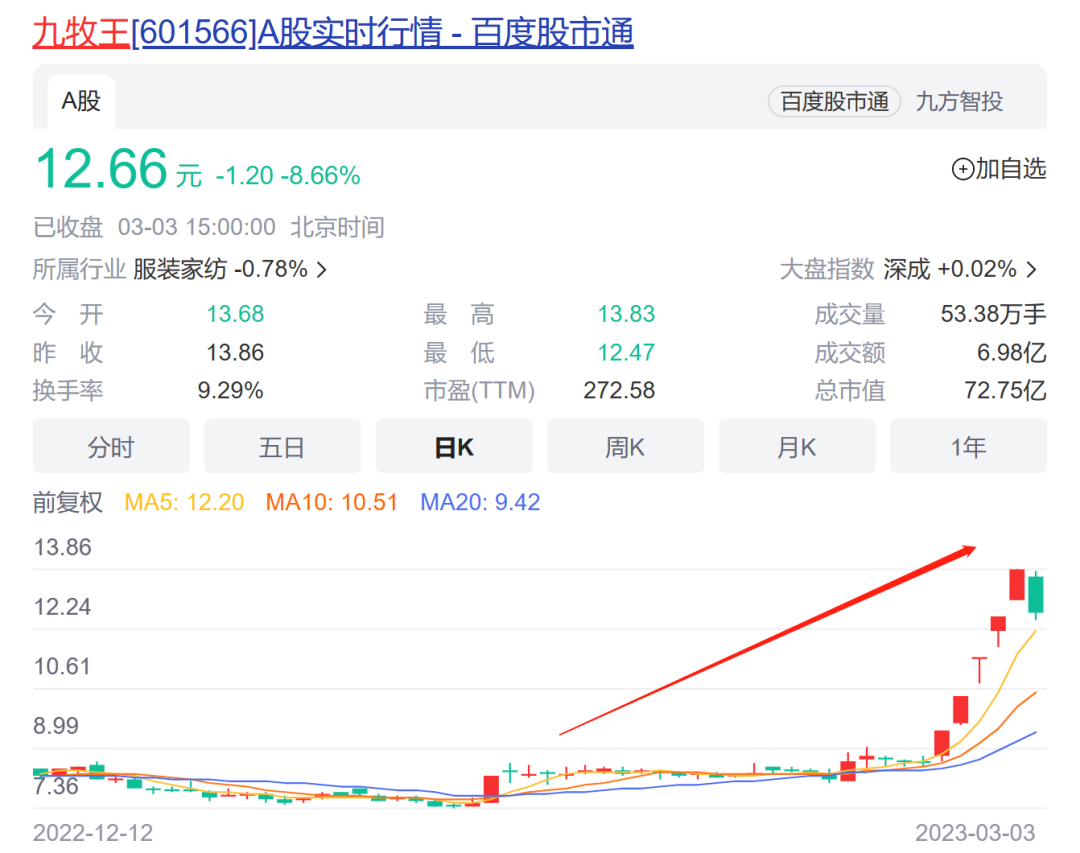This screenshot has height=853, width=1080.
Task: Show the 五日 five-day chart
Action: 282,446
